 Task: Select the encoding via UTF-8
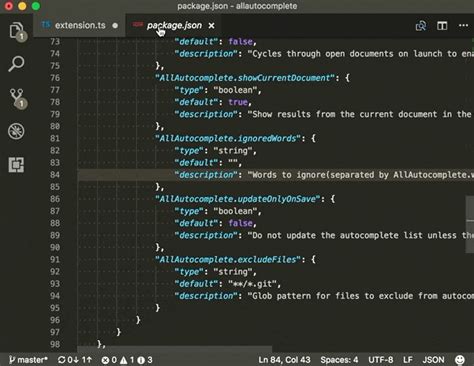coord(380,360)
